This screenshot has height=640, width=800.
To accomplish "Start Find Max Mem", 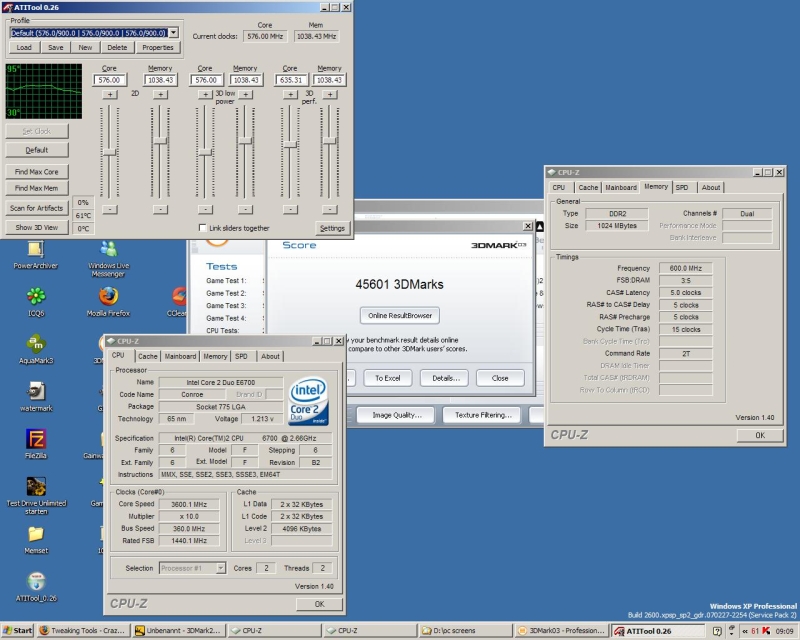I will (x=37, y=188).
